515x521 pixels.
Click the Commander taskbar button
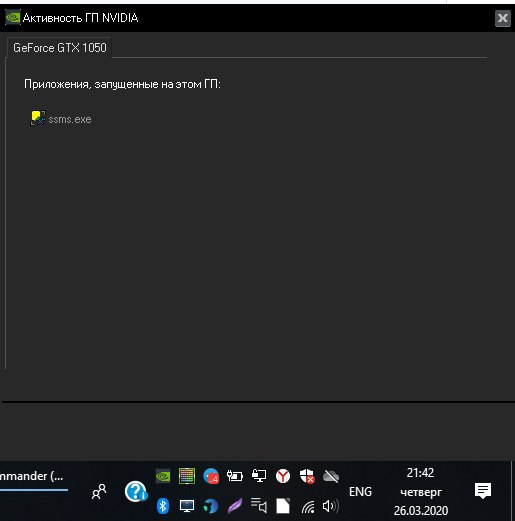(33, 477)
